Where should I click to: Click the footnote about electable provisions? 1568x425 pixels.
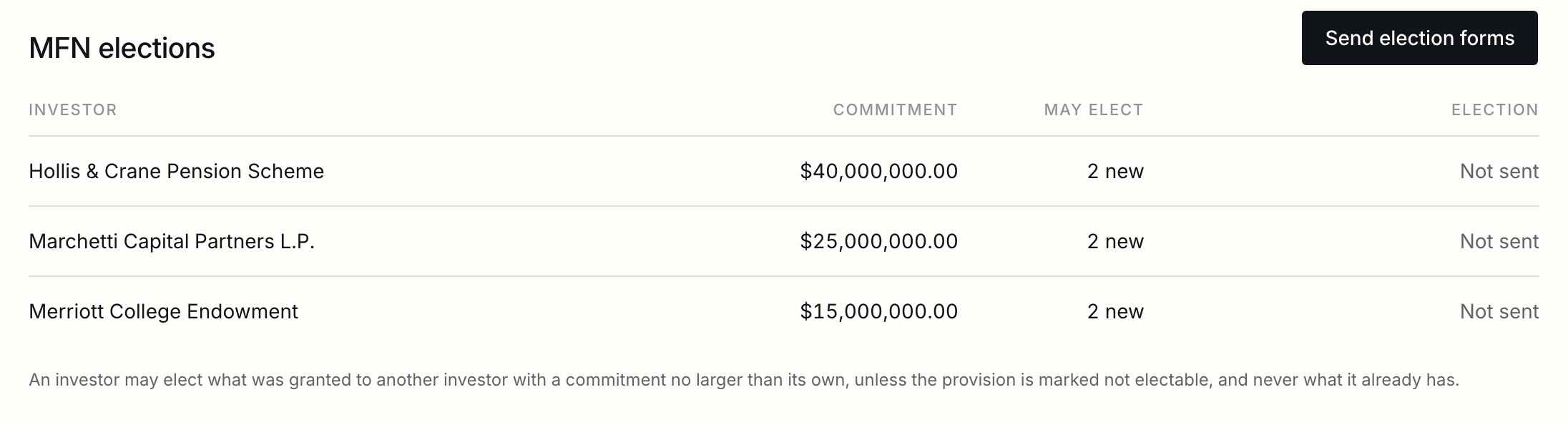(744, 379)
